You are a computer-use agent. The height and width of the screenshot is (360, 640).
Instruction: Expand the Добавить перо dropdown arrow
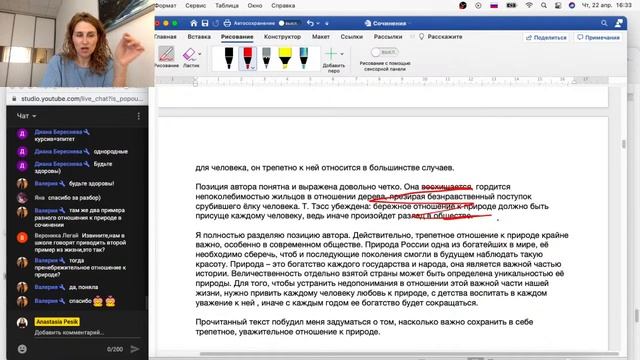point(342,54)
